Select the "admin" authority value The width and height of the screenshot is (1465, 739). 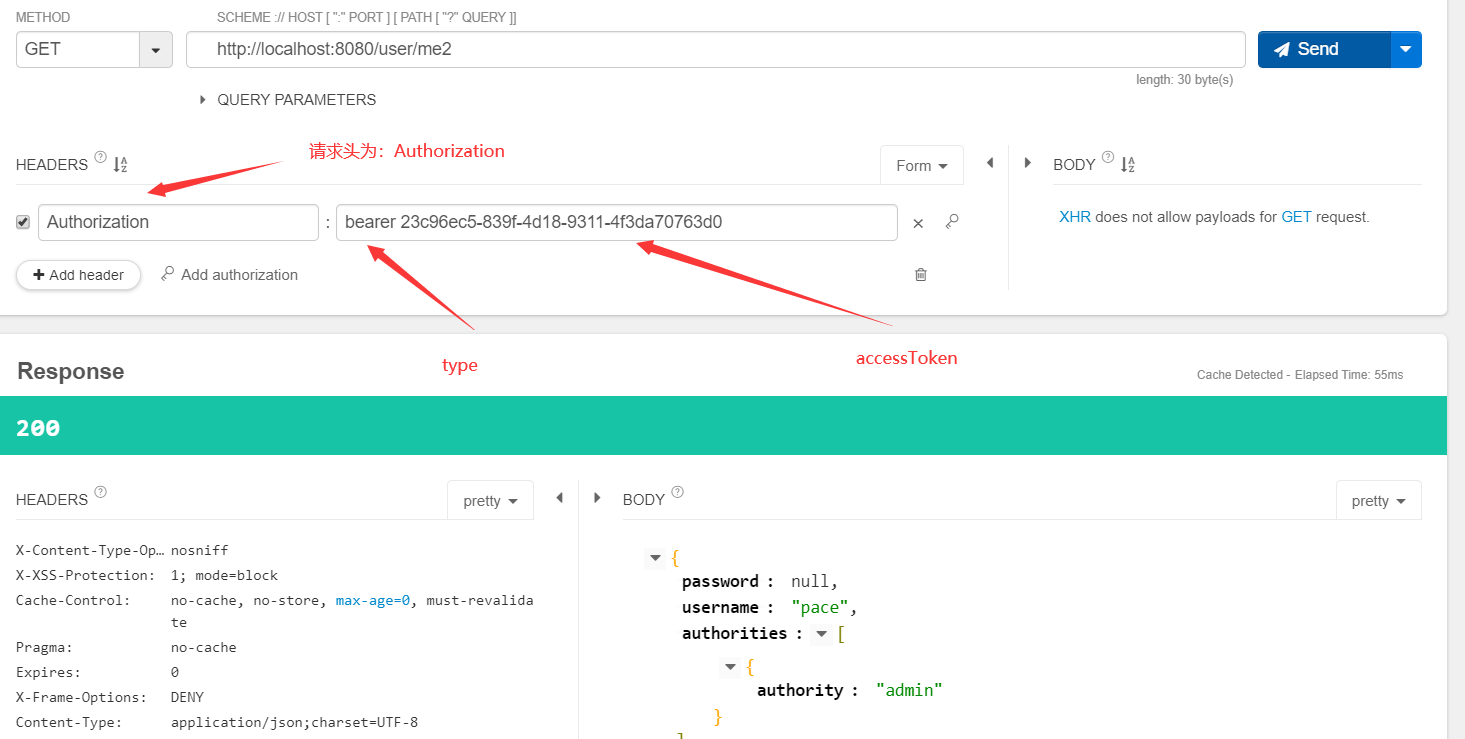point(909,690)
